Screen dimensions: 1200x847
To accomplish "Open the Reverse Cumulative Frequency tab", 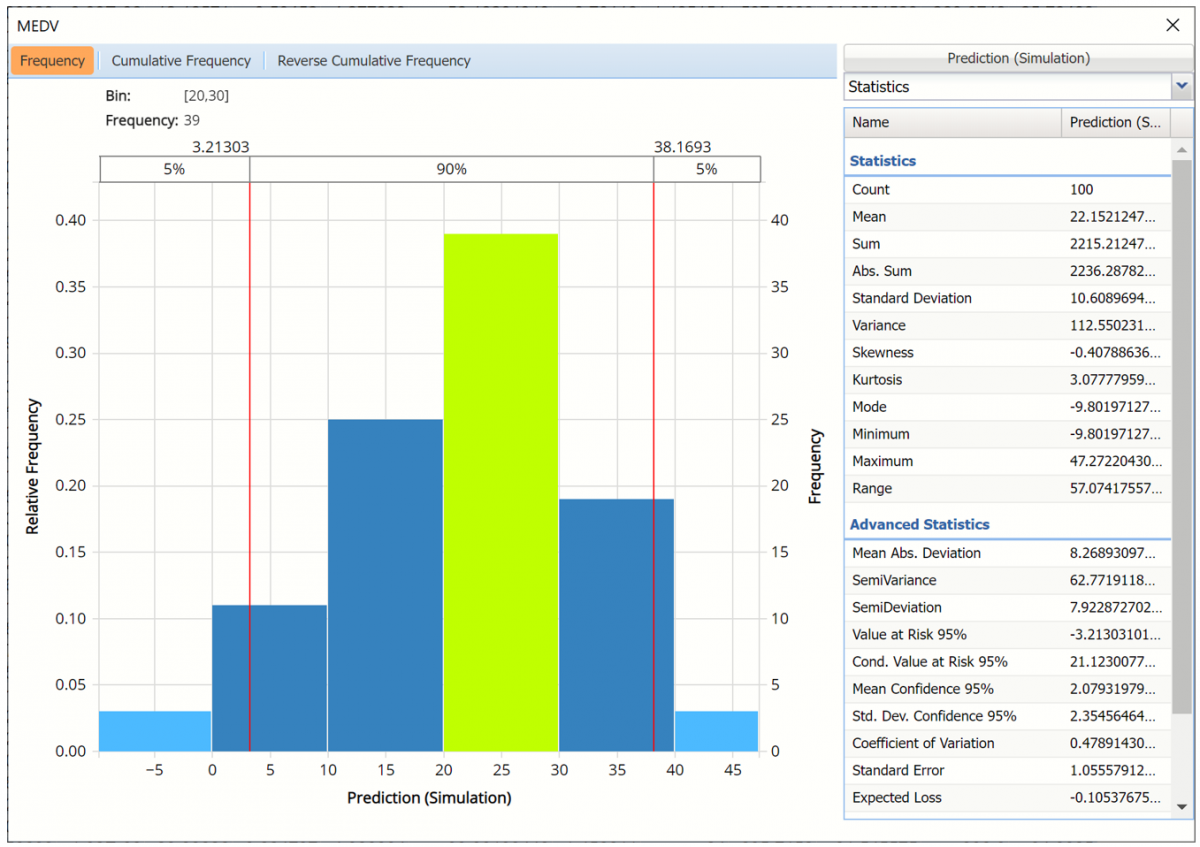I will (373, 61).
